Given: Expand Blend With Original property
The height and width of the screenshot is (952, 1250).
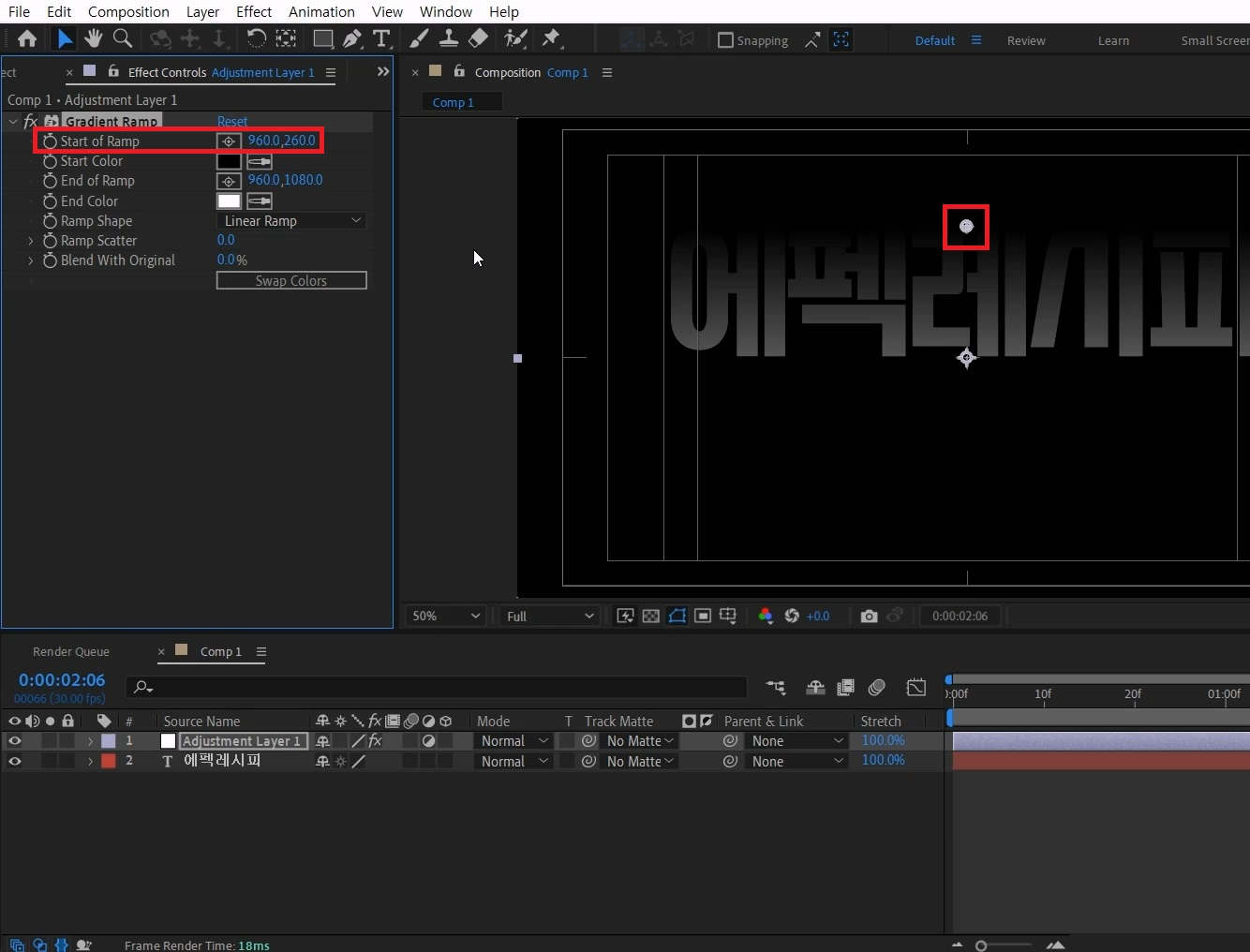Looking at the screenshot, I should [x=31, y=260].
